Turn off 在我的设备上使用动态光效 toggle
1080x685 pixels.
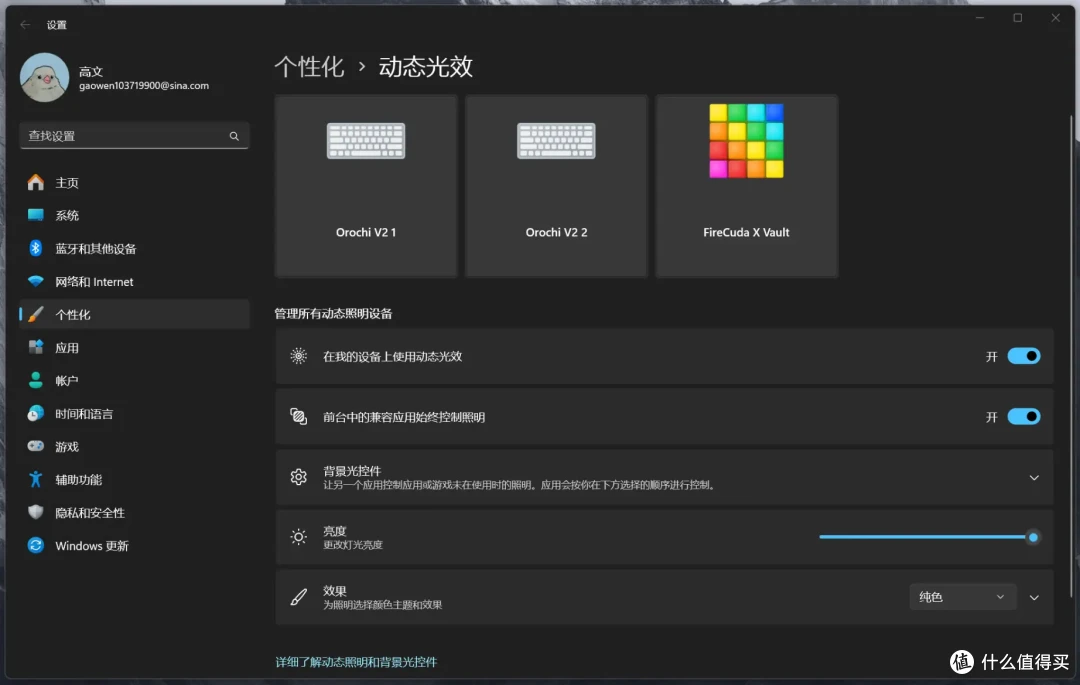(1024, 356)
